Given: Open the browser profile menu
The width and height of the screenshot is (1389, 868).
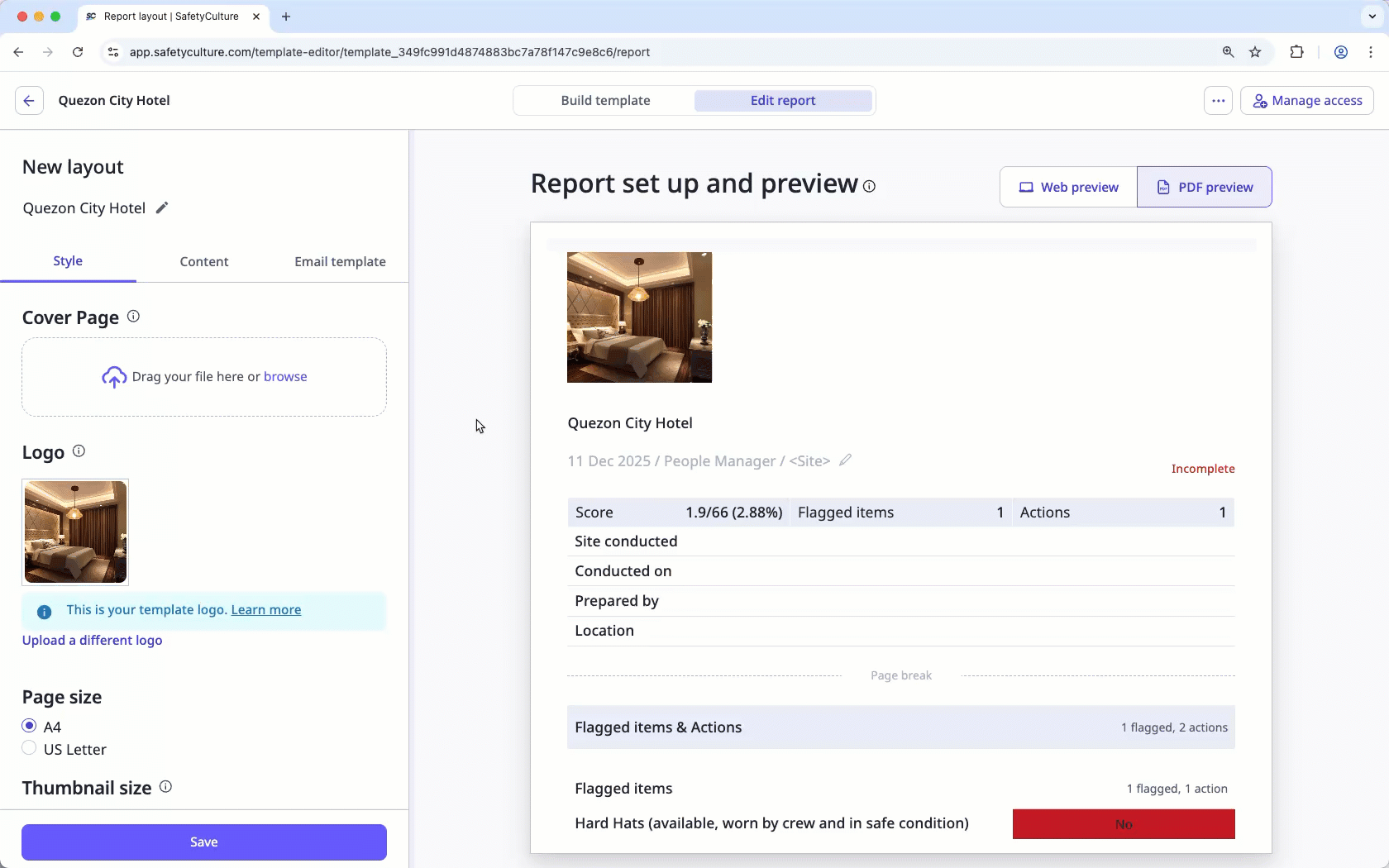Looking at the screenshot, I should [1341, 52].
